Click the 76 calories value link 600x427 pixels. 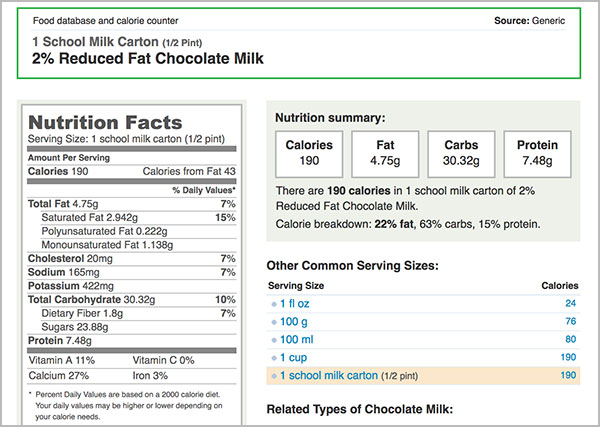[571, 321]
